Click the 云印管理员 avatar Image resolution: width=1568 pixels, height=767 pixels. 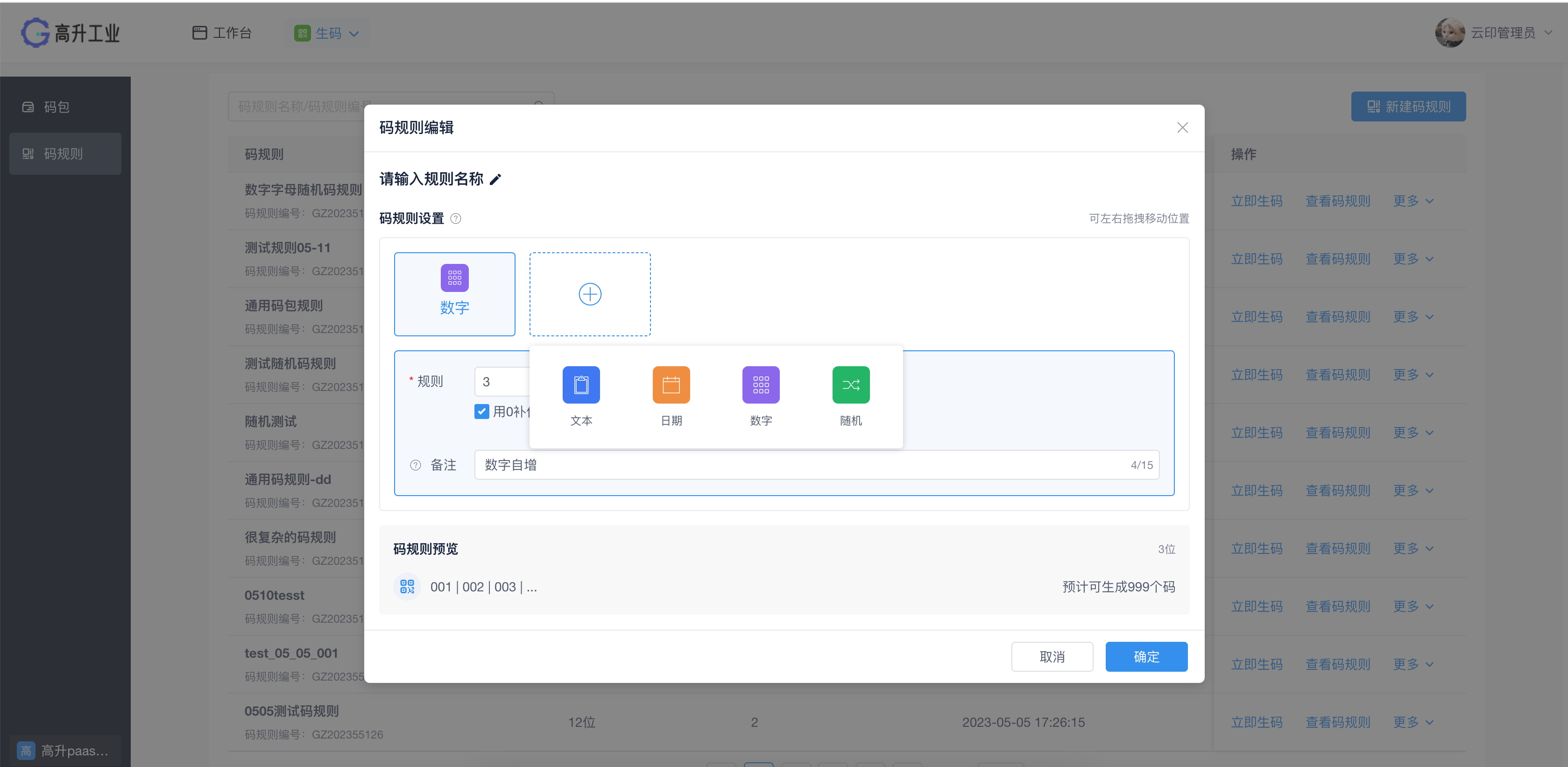[1449, 33]
